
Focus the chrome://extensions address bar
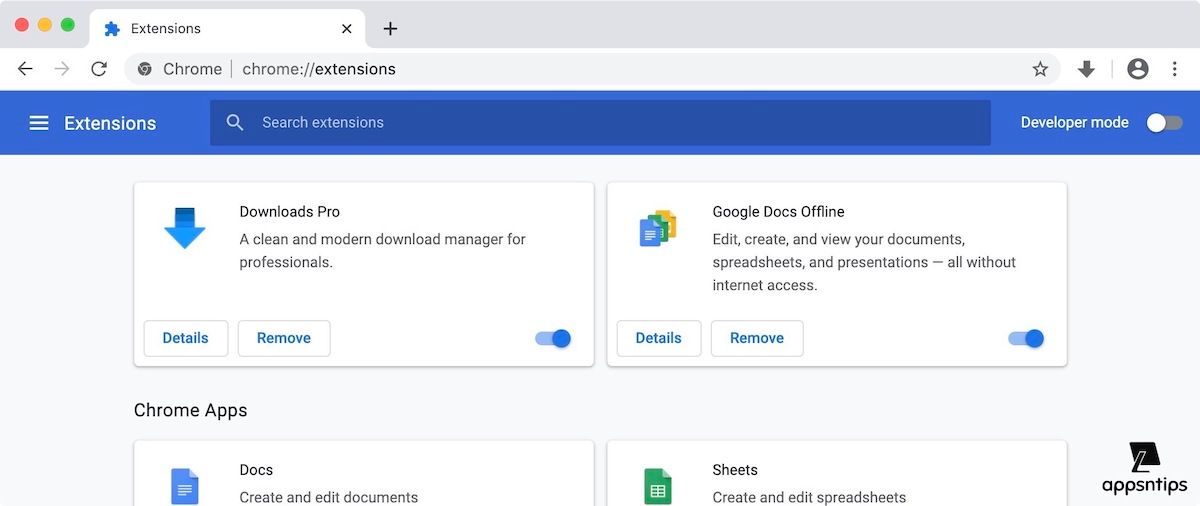click(600, 69)
